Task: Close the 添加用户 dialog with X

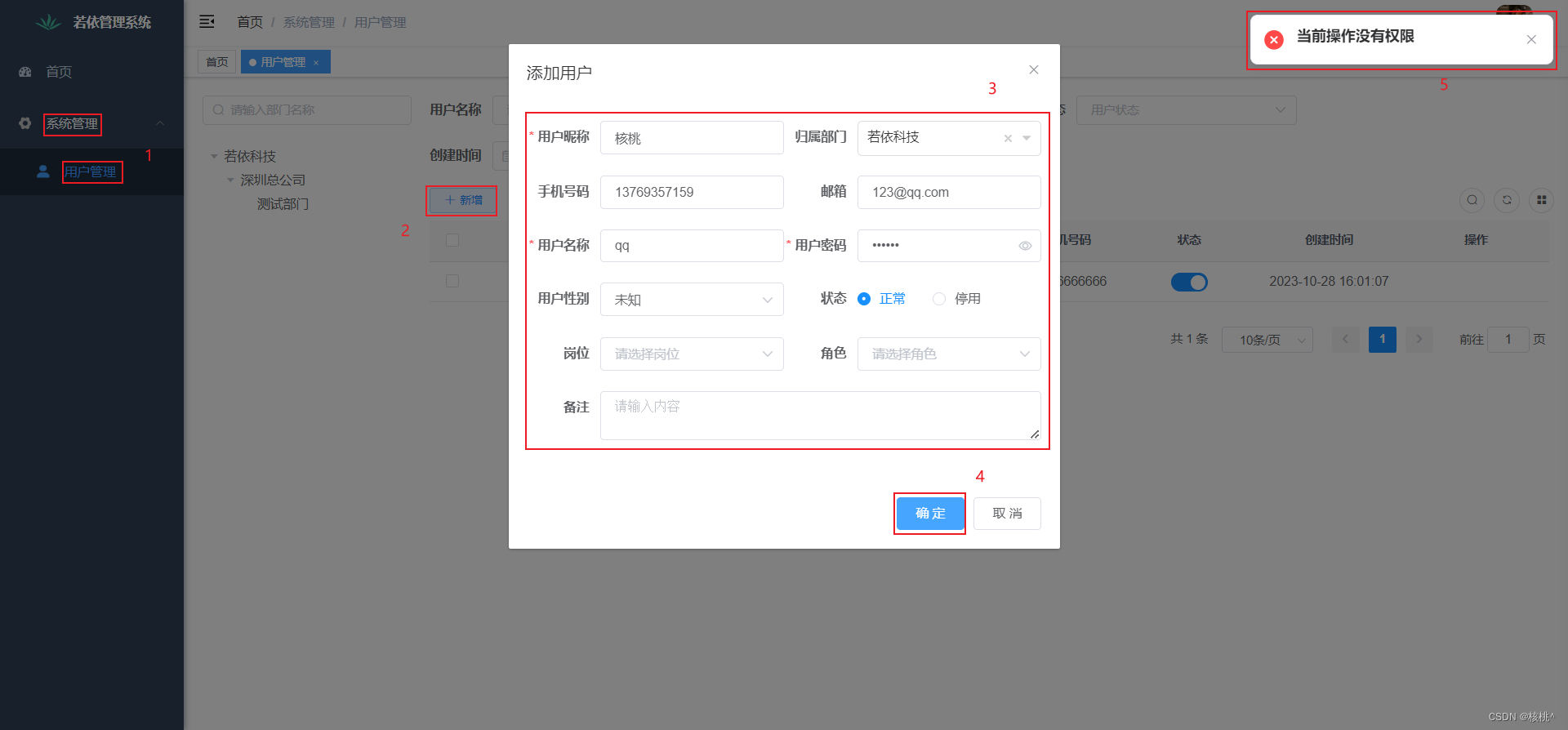Action: click(x=1034, y=70)
